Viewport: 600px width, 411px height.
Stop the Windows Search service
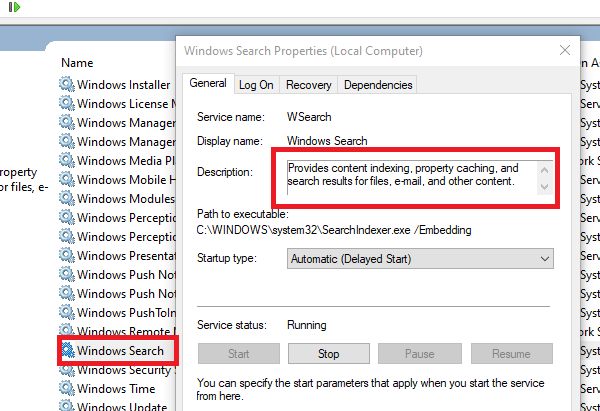pyautogui.click(x=328, y=353)
